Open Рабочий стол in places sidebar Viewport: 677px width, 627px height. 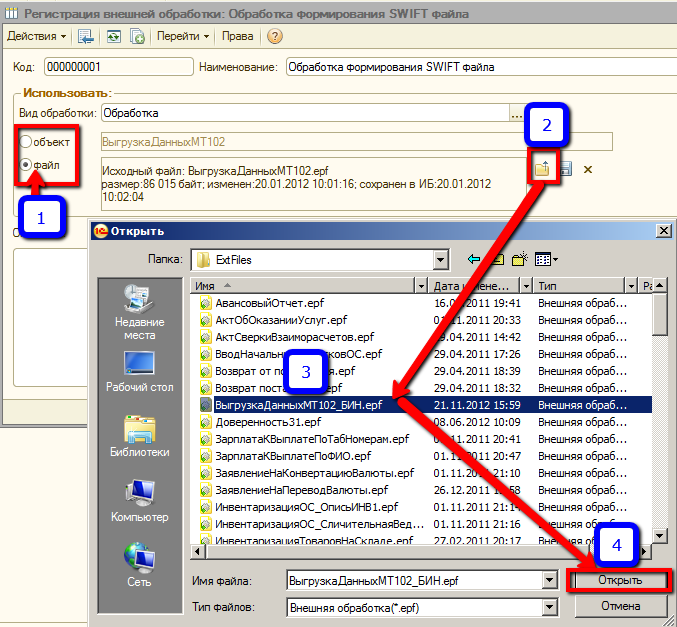click(140, 370)
